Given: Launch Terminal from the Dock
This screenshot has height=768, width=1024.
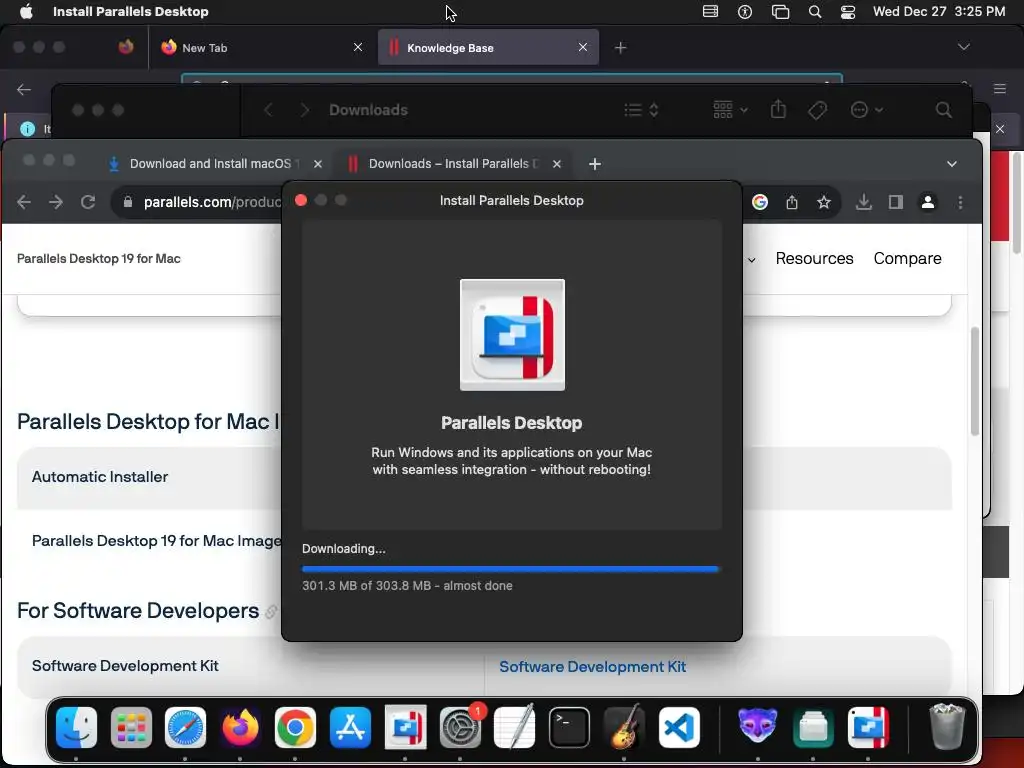Looking at the screenshot, I should click(569, 728).
